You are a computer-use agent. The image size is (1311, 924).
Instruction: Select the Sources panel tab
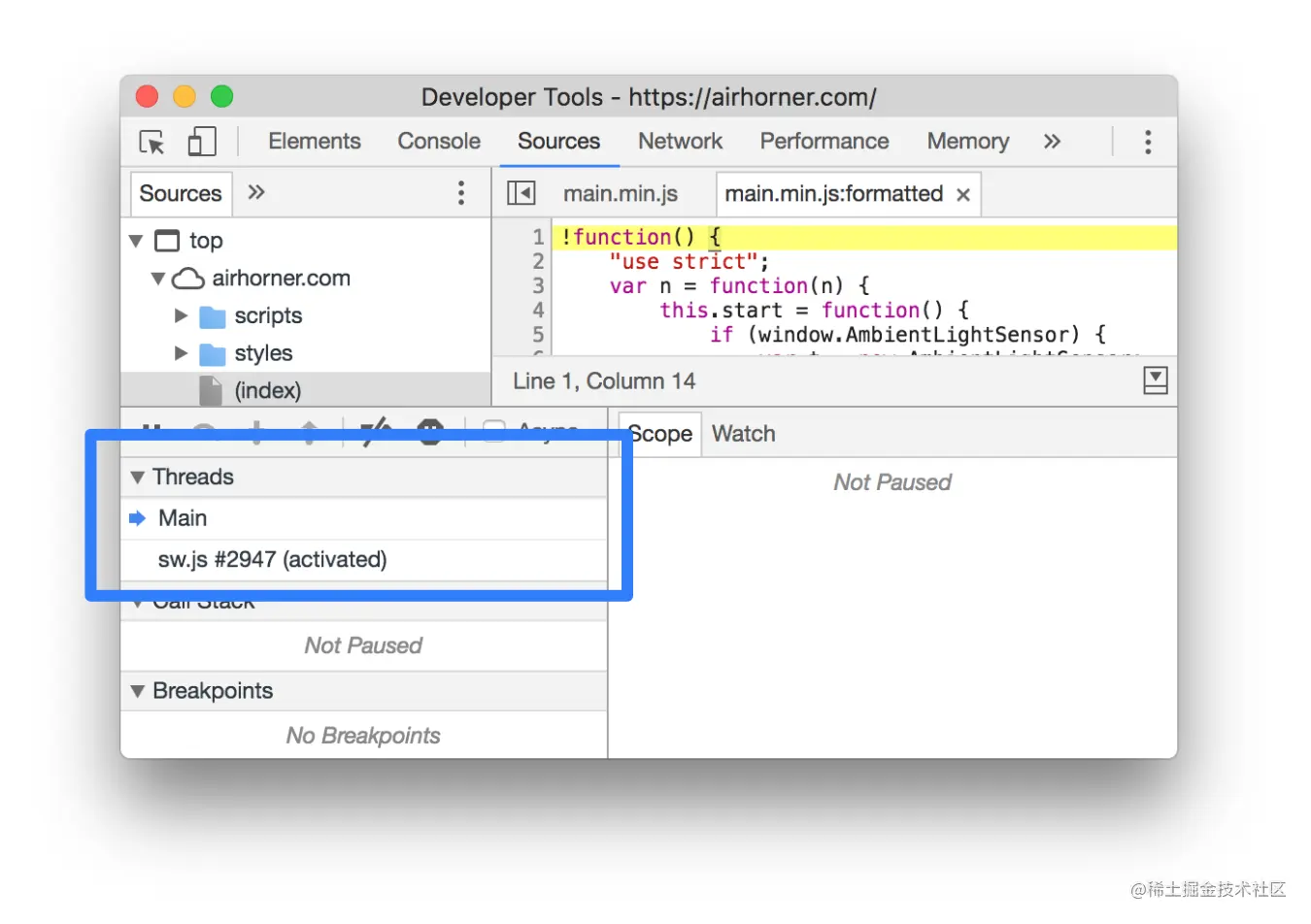click(x=559, y=142)
